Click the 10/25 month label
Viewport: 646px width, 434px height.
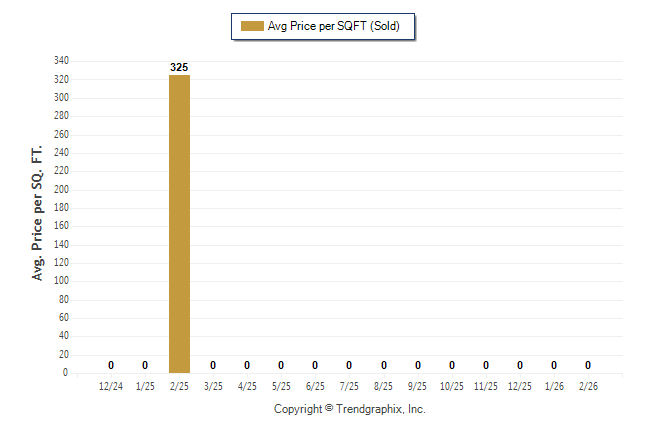[452, 387]
